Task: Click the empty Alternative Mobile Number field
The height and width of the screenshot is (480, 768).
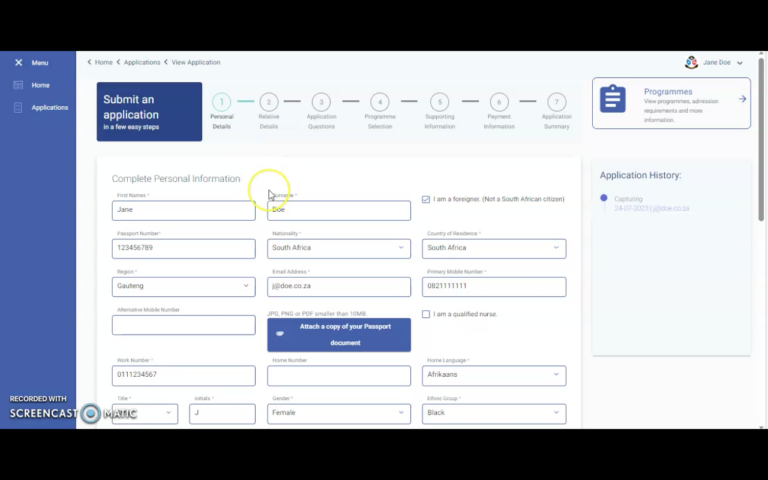Action: [x=184, y=325]
